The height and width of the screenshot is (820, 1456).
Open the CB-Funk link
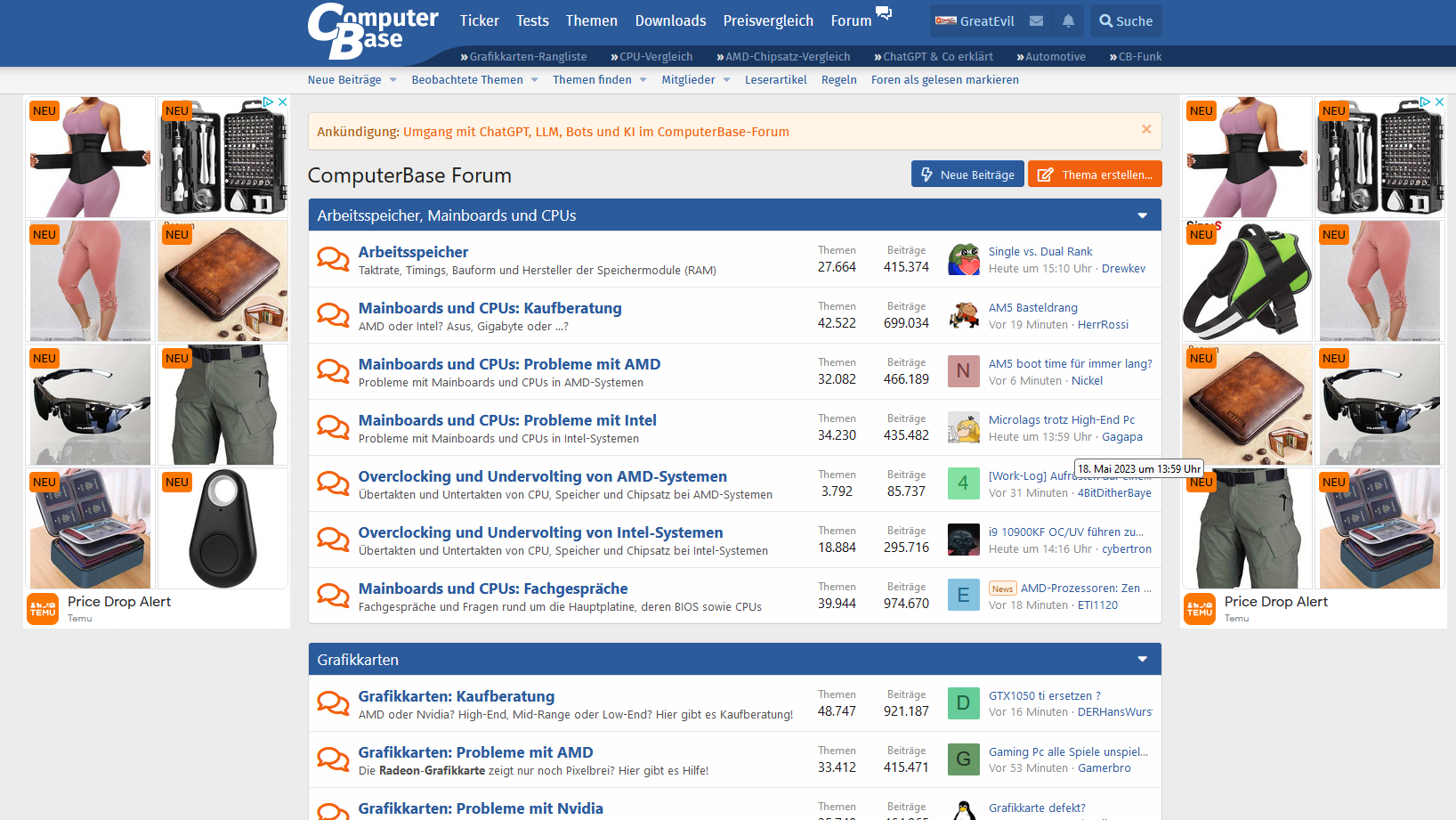coord(1136,56)
